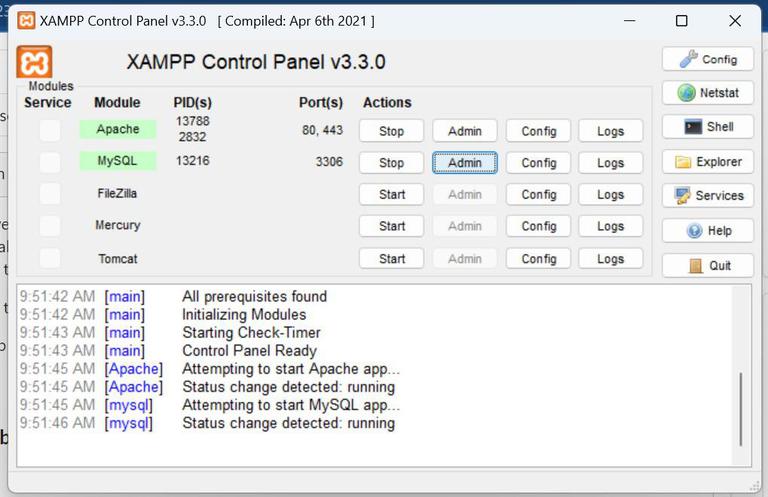Open MySQL Admin (phpMyAdmin)

[465, 163]
